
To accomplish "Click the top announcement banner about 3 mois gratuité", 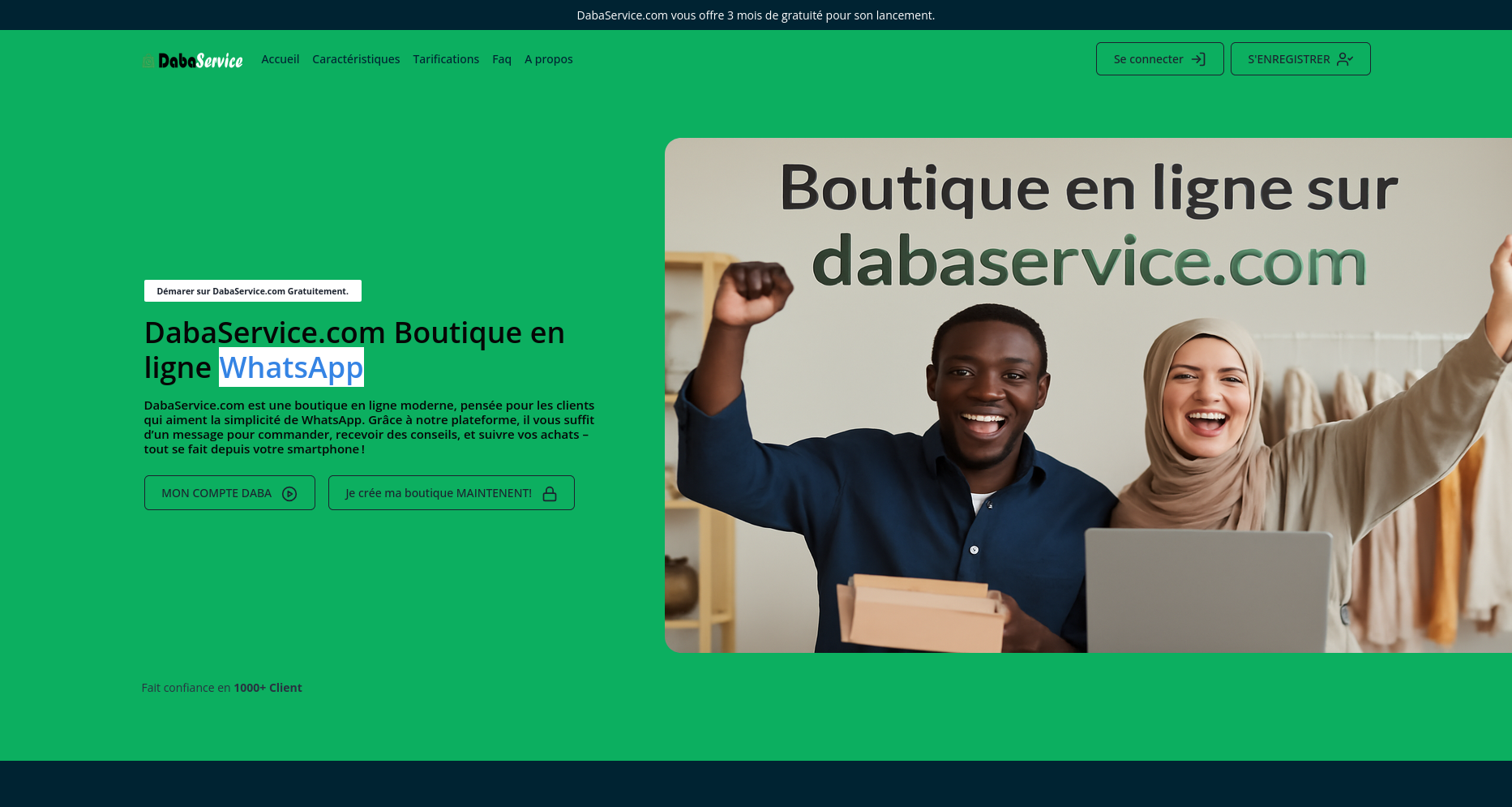I will [756, 15].
